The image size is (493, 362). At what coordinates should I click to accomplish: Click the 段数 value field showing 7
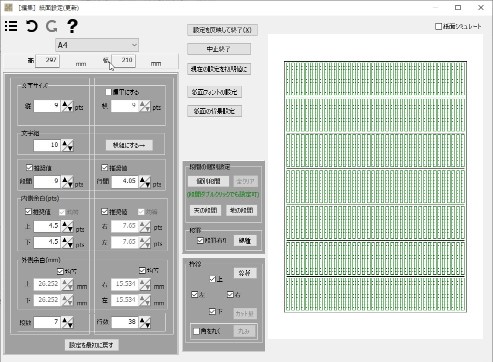pos(47,322)
